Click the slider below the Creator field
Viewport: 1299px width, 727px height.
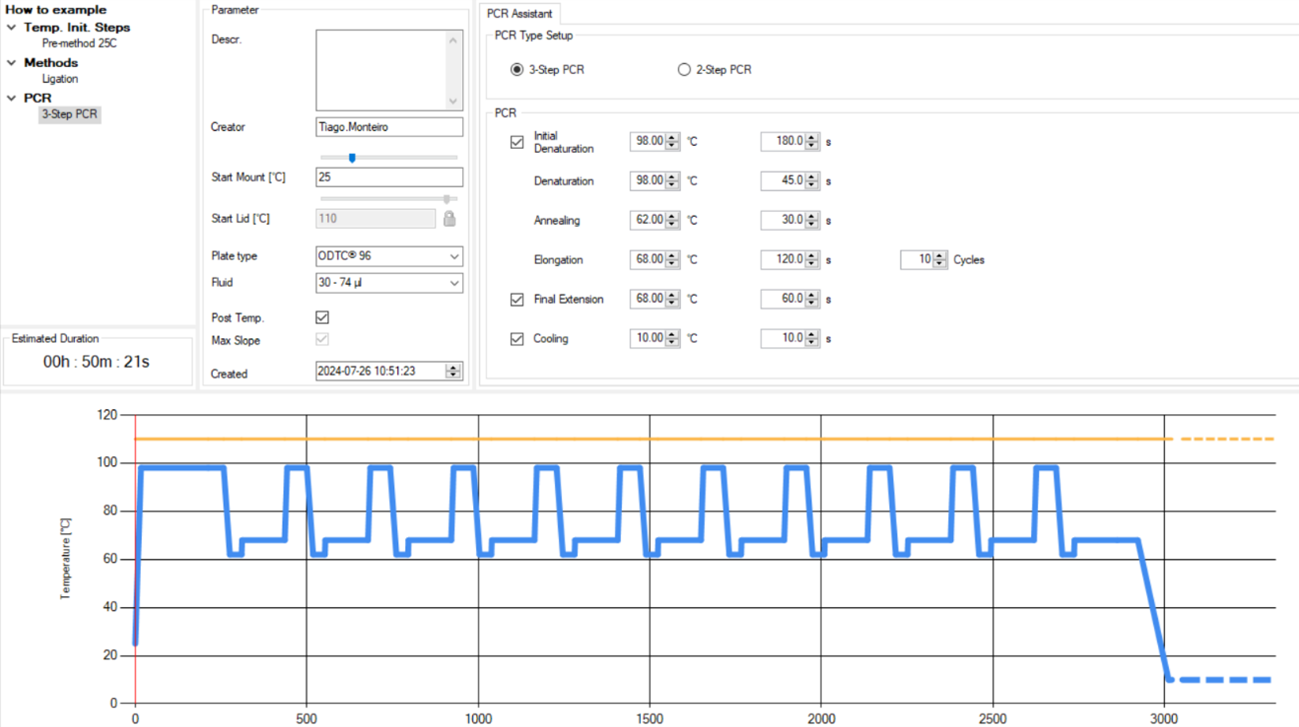coord(352,157)
